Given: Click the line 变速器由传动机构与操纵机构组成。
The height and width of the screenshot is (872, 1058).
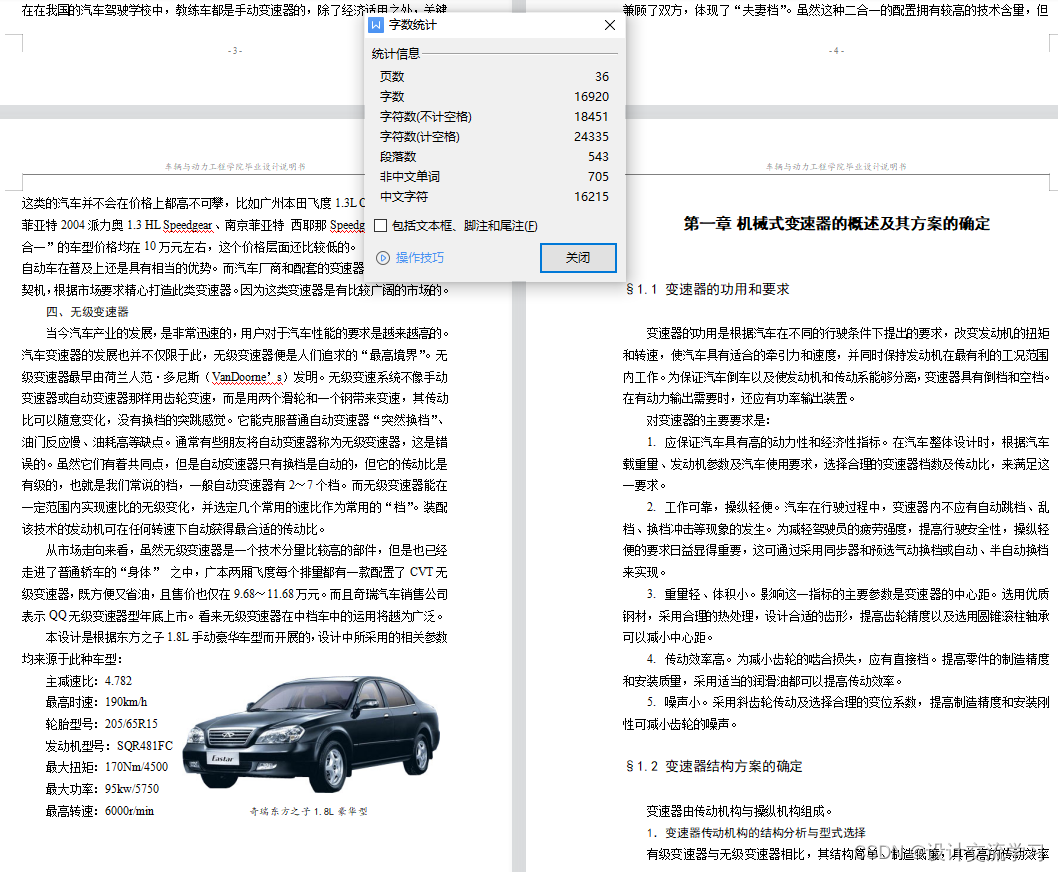Looking at the screenshot, I should pos(740,811).
